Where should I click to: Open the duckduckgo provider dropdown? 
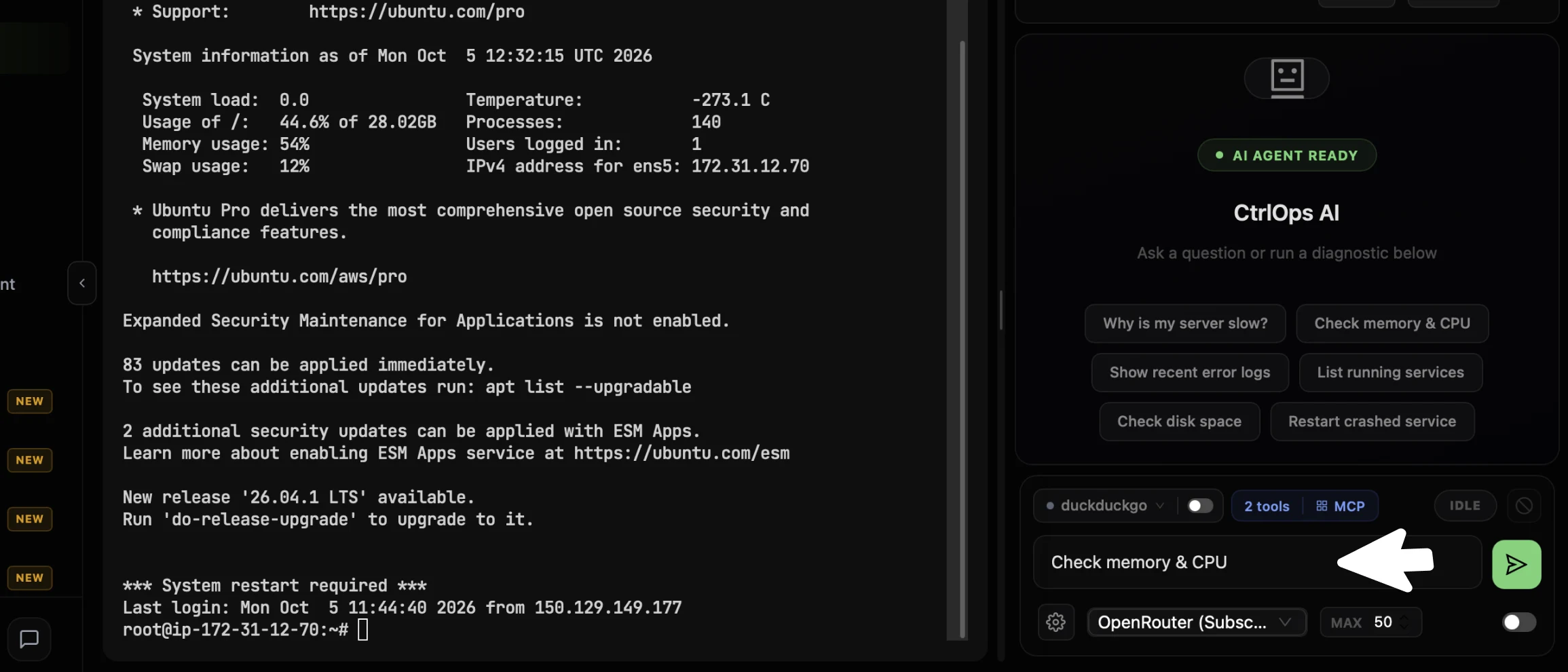[x=1105, y=506]
